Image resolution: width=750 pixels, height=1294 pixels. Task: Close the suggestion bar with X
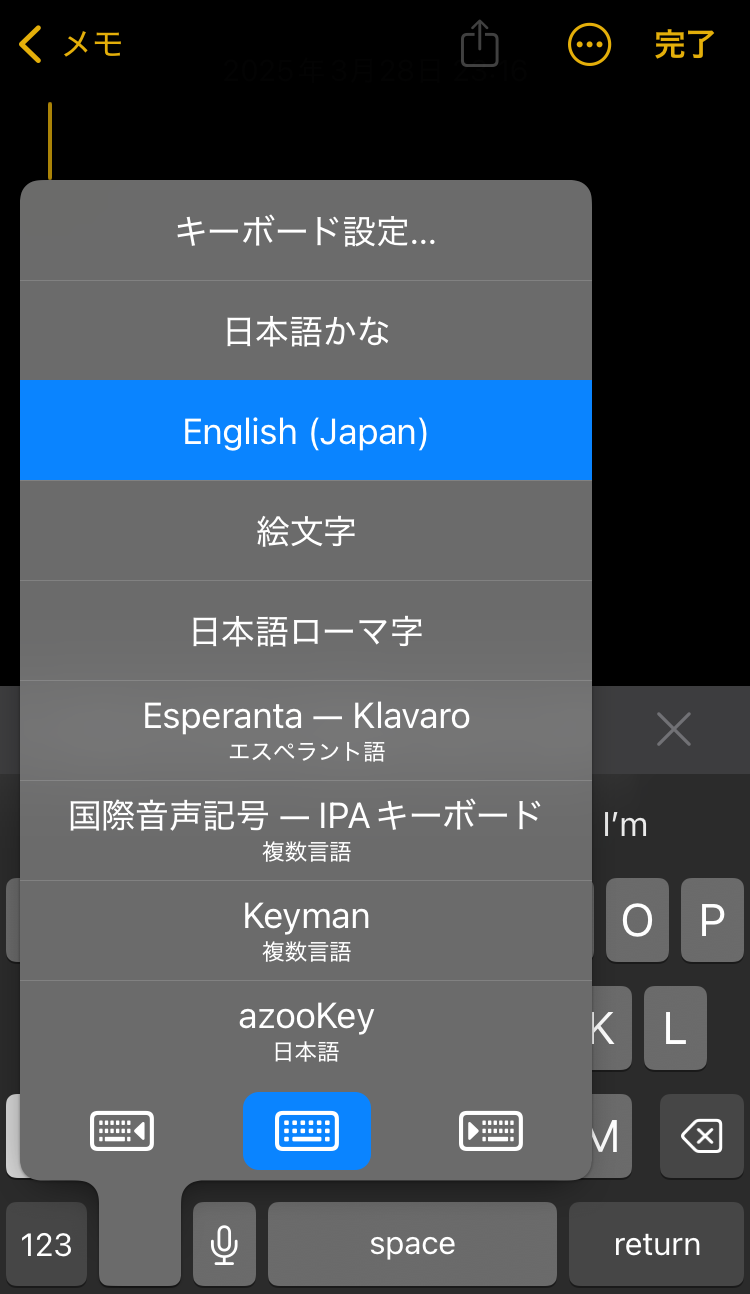pos(673,730)
